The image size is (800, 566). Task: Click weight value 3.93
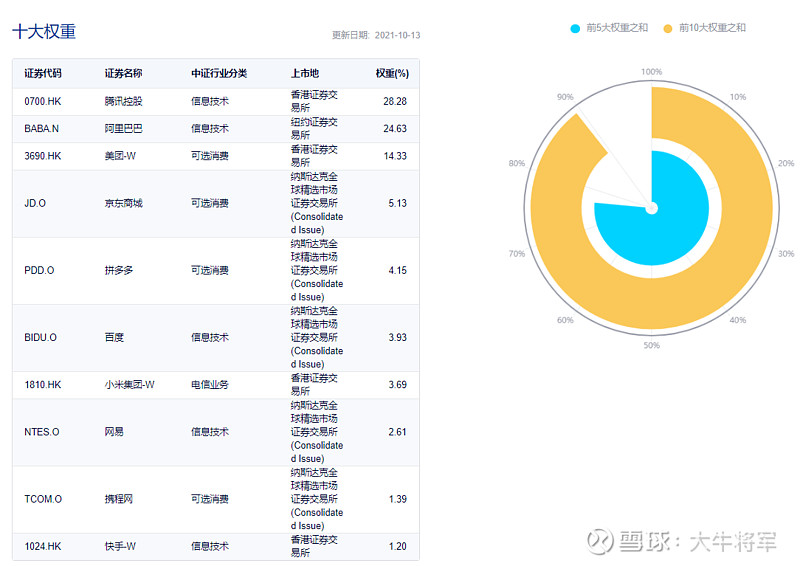397,337
